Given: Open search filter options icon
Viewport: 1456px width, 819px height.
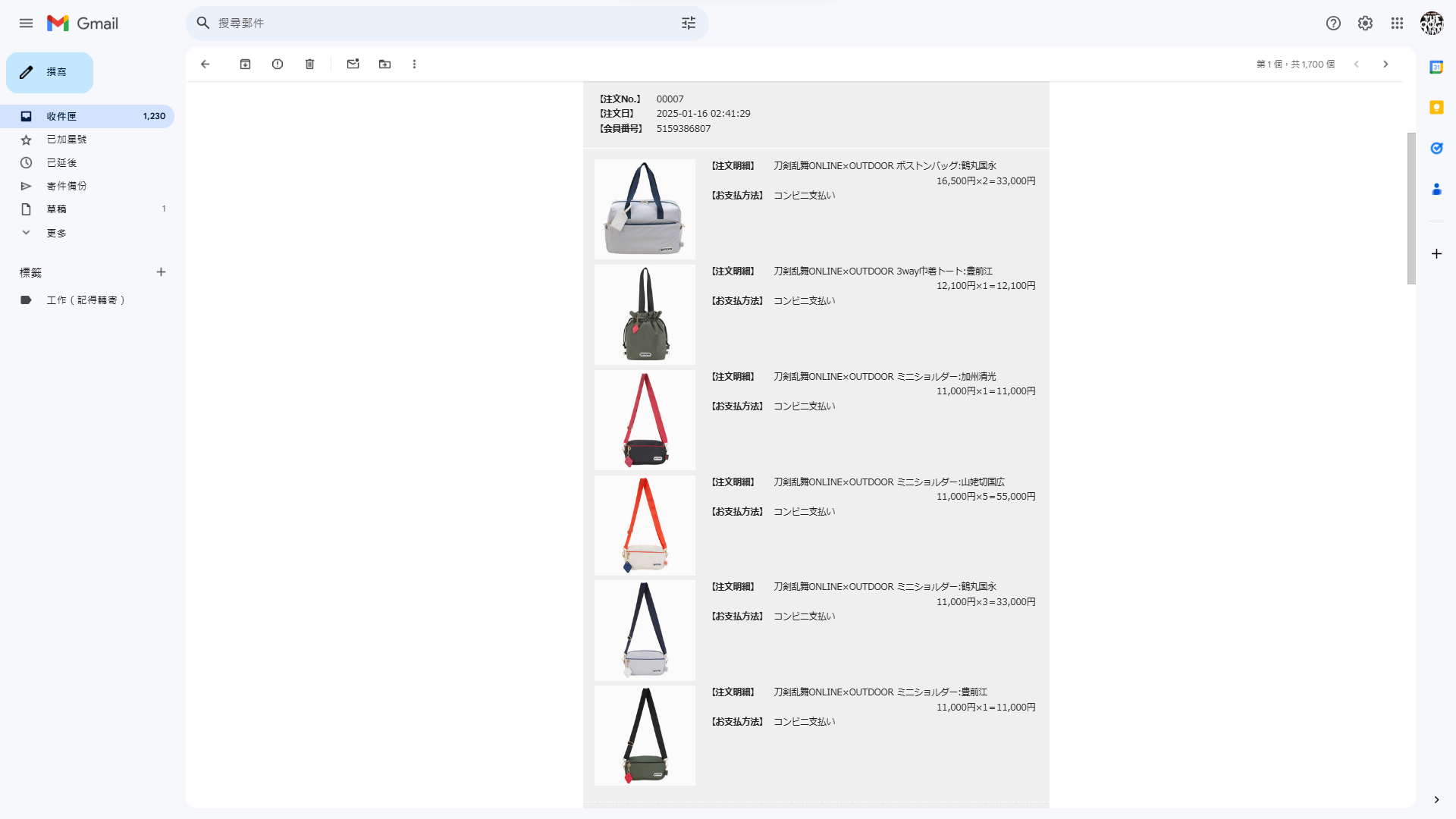Looking at the screenshot, I should click(689, 24).
